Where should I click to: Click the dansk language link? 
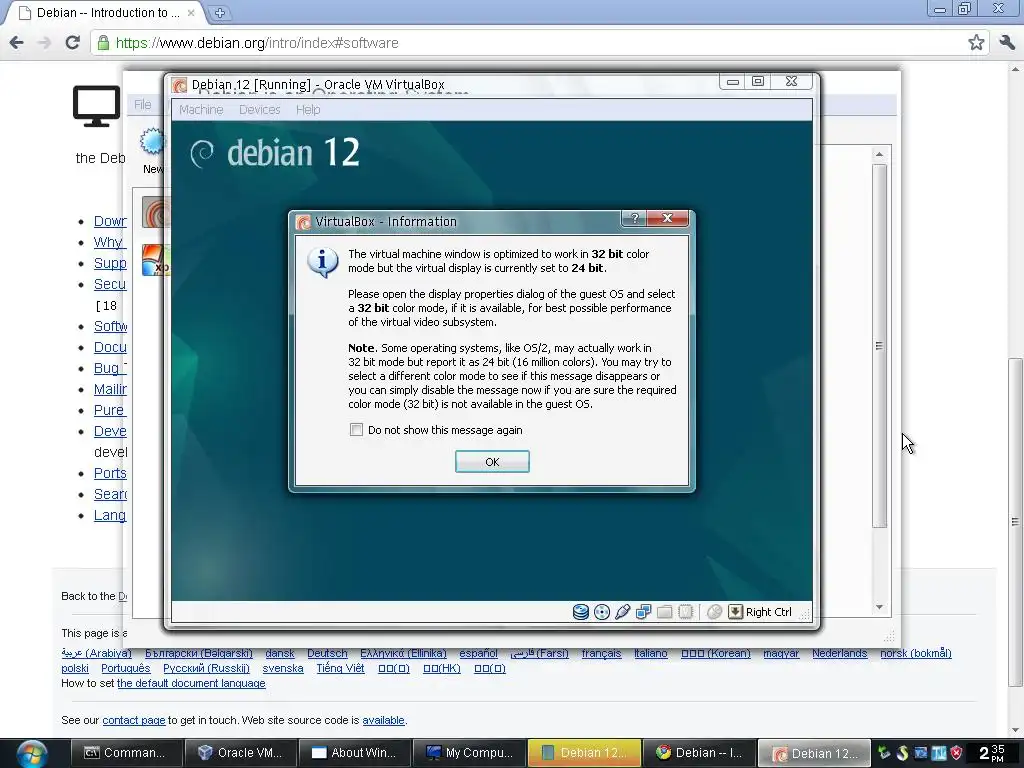[280, 653]
